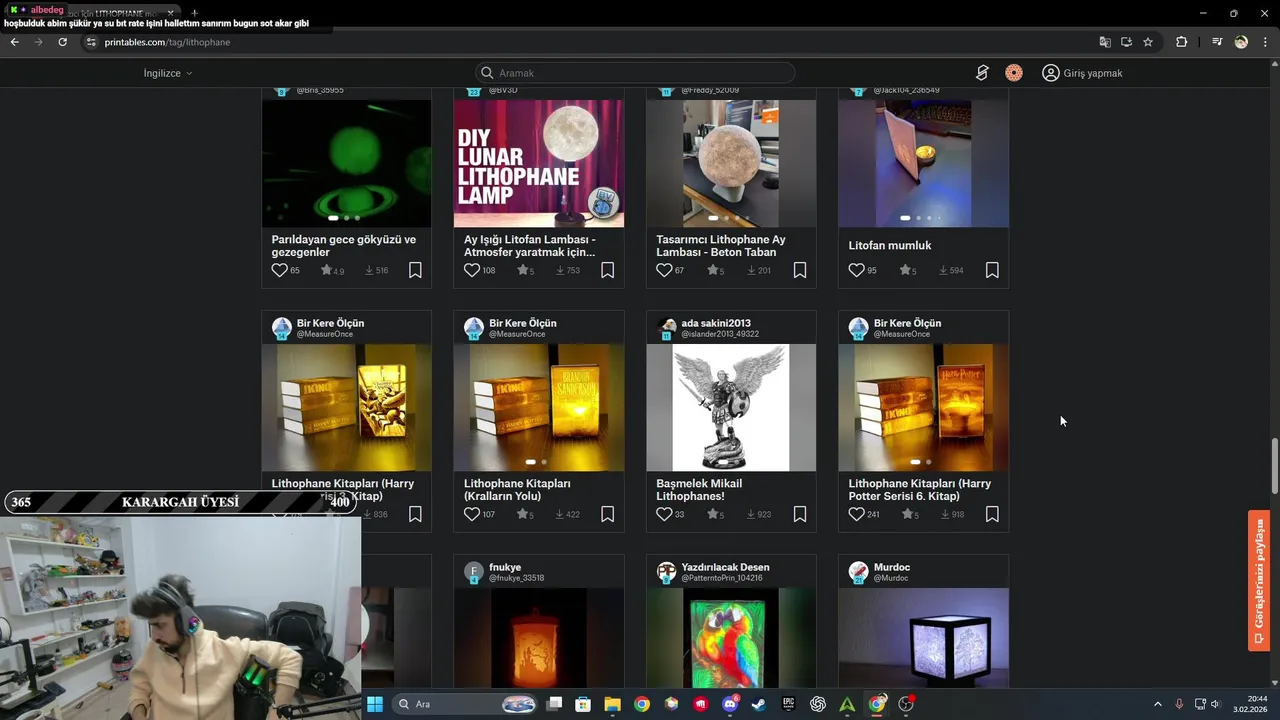This screenshot has height=720, width=1280.
Task: Click the second carousel dot on Kralların Yolu image
Action: point(543,462)
